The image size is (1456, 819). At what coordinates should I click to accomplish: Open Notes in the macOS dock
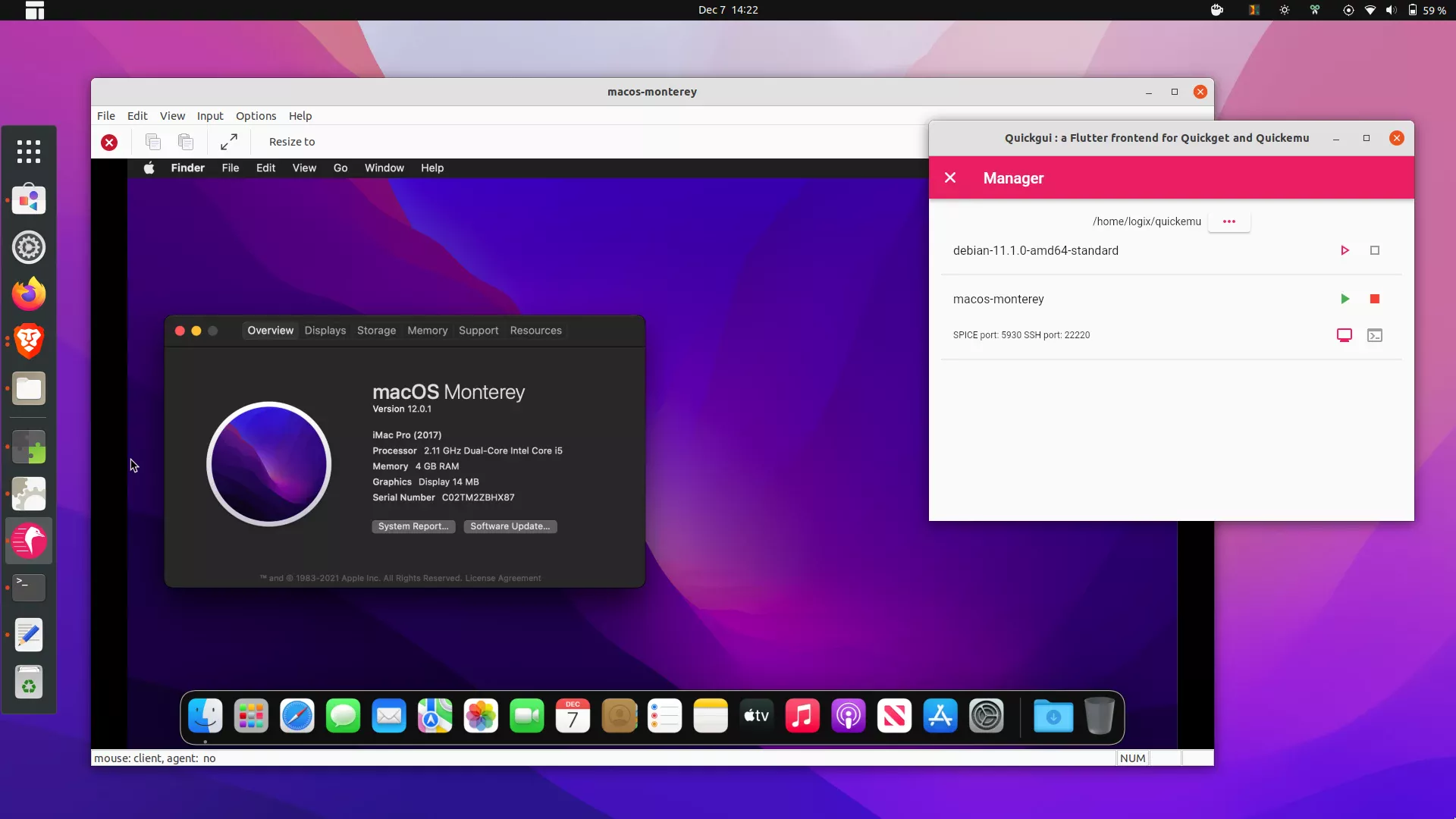(711, 716)
